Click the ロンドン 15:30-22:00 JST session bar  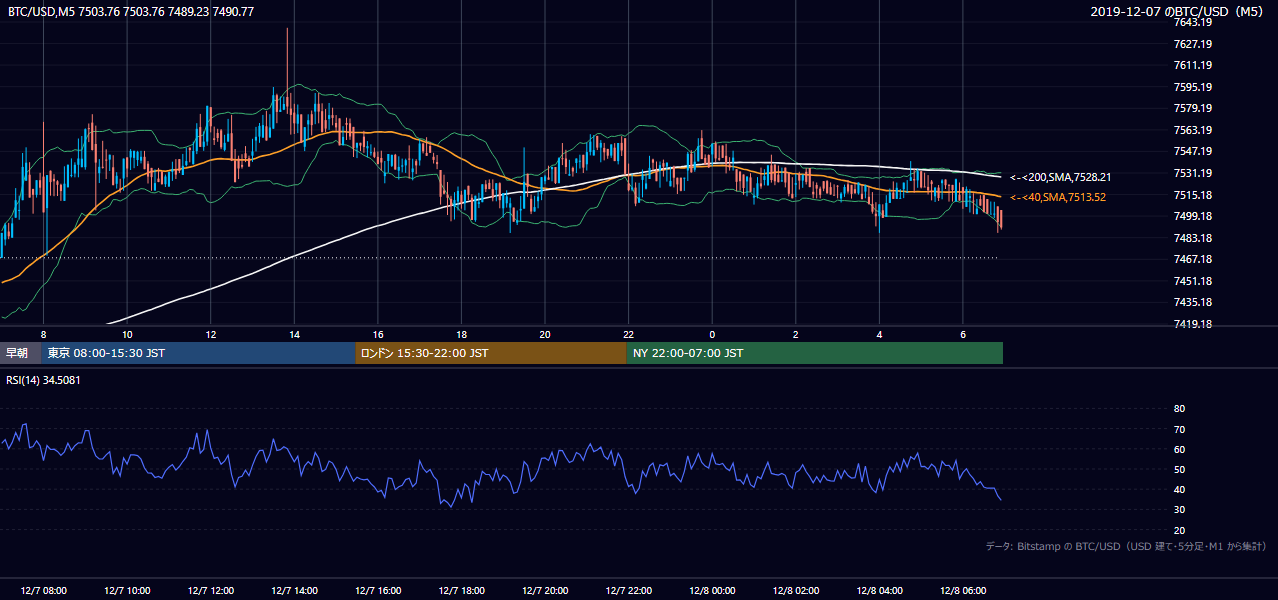pyautogui.click(x=491, y=353)
